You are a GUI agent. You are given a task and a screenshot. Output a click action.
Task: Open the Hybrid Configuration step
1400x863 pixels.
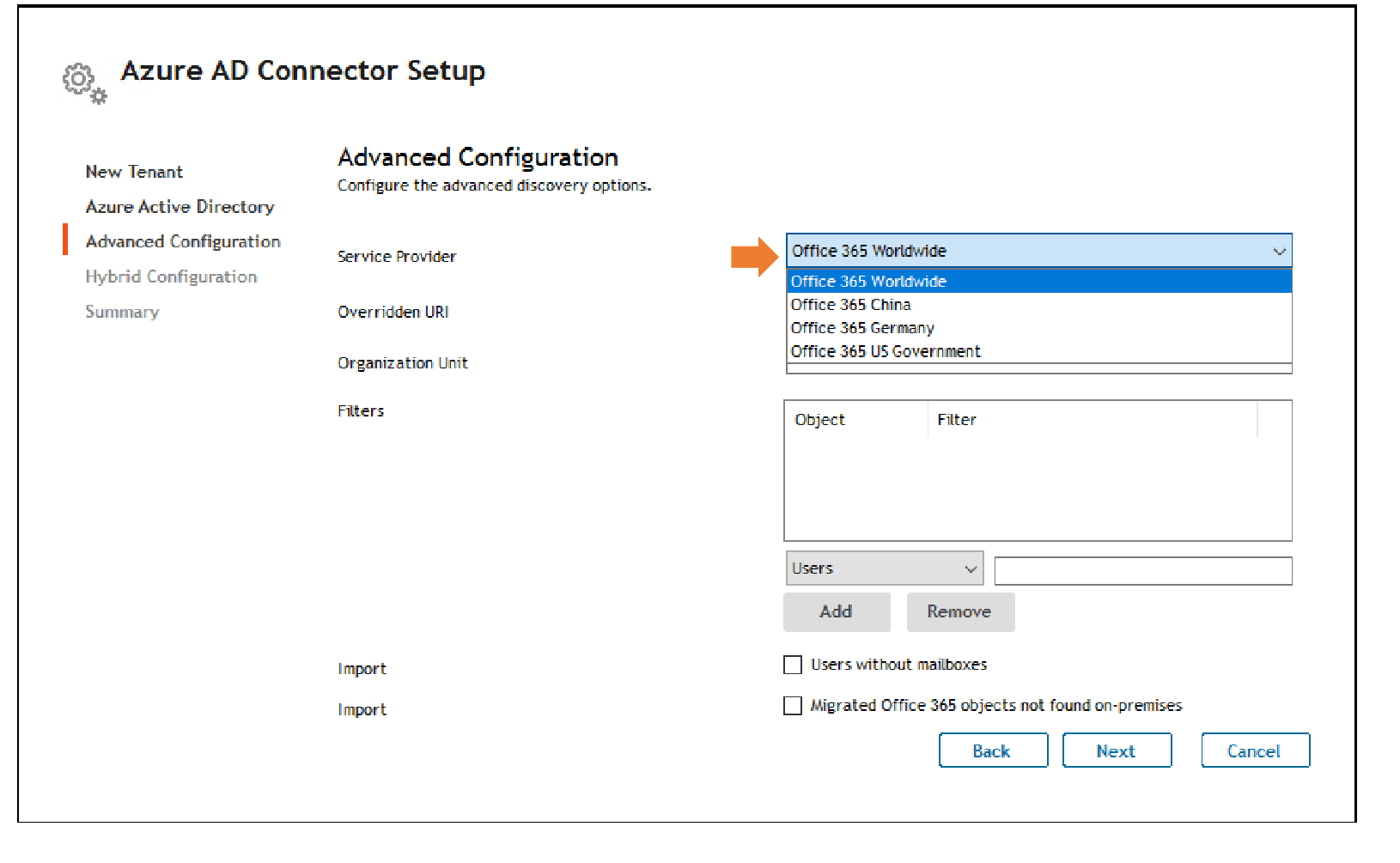coord(171,277)
